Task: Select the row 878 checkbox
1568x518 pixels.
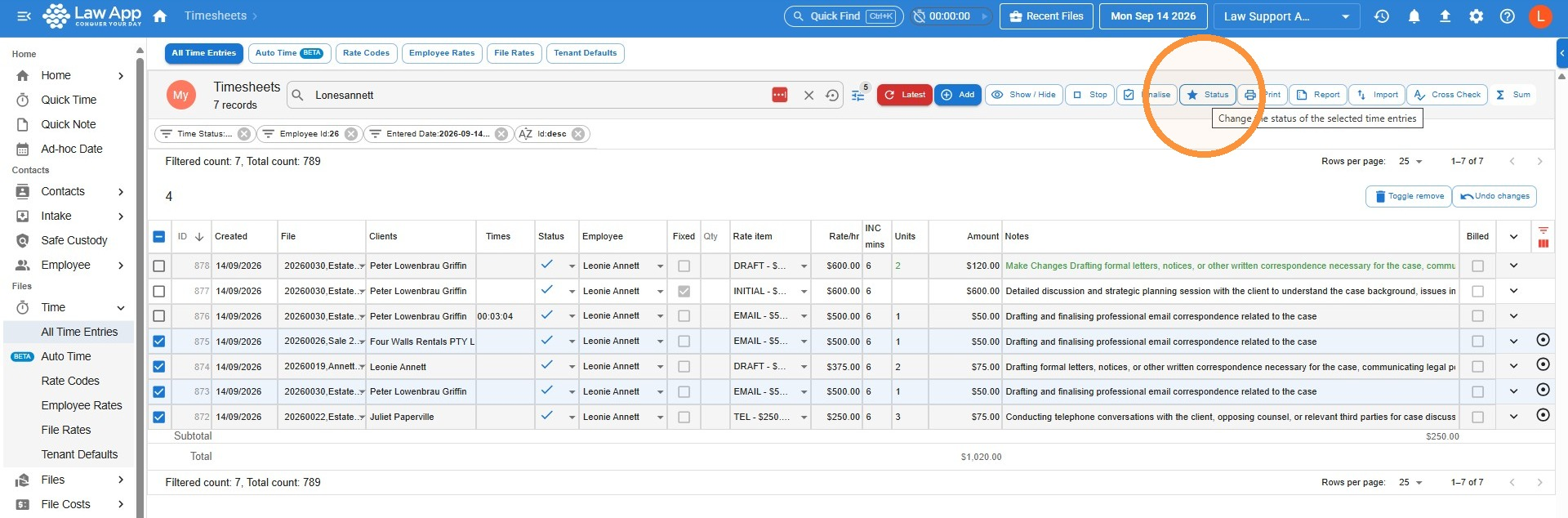Action: [159, 266]
